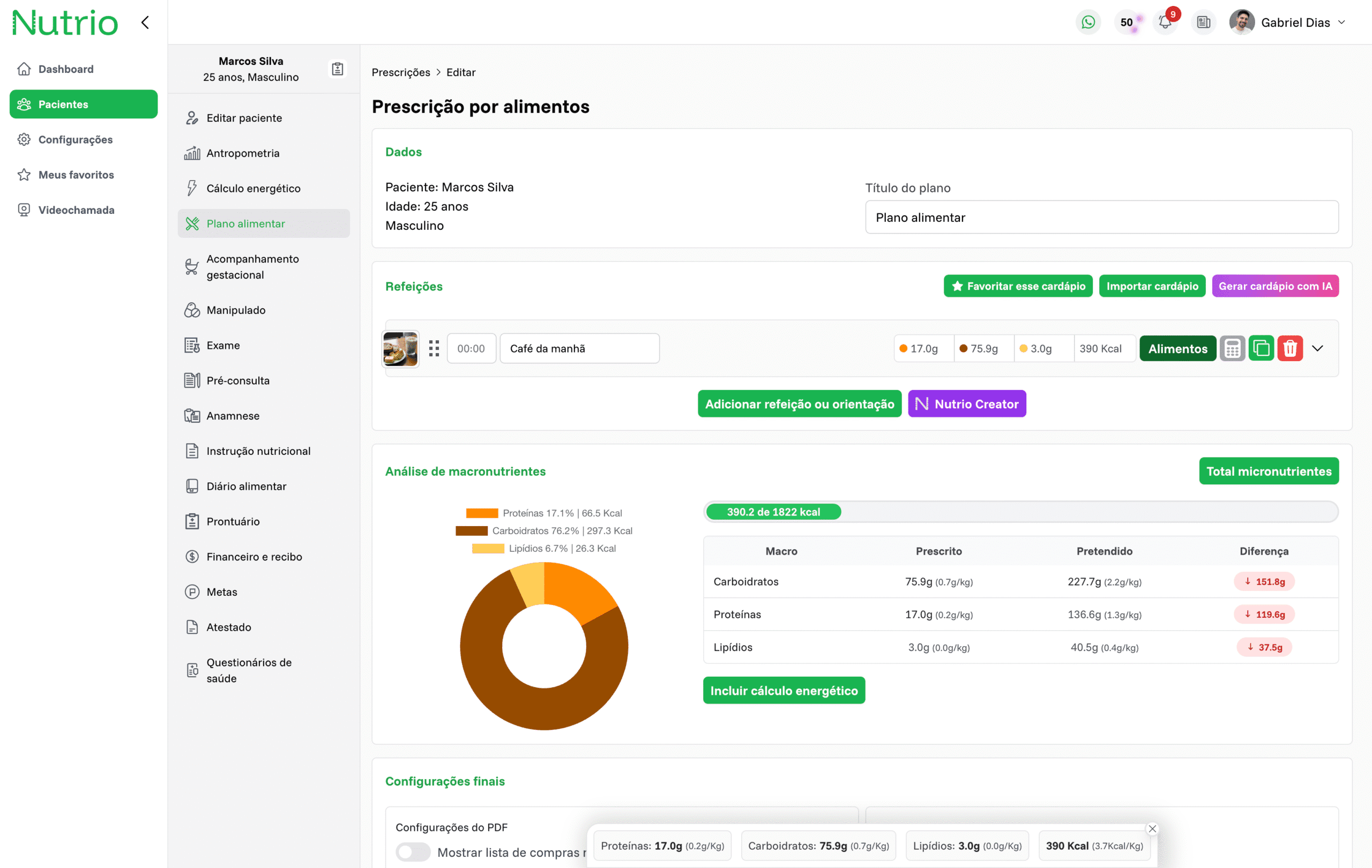The height and width of the screenshot is (868, 1372).
Task: Expand the Café da manhã meal chevron
Action: tap(1317, 349)
